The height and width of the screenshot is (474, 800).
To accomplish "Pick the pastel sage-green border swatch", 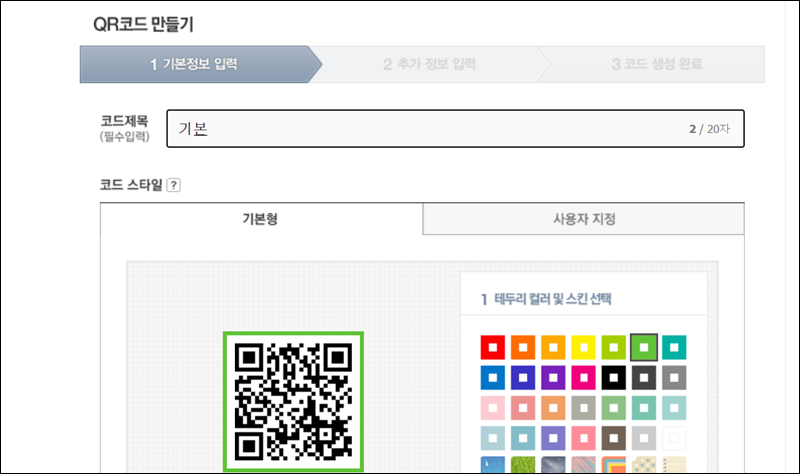I will [x=613, y=408].
